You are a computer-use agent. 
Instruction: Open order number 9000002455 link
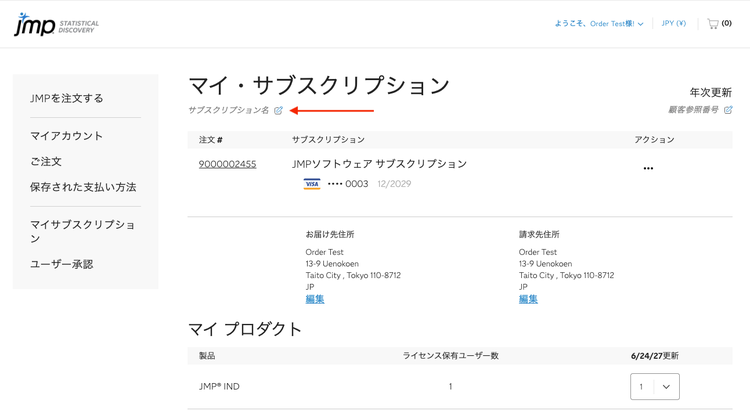tap(228, 164)
